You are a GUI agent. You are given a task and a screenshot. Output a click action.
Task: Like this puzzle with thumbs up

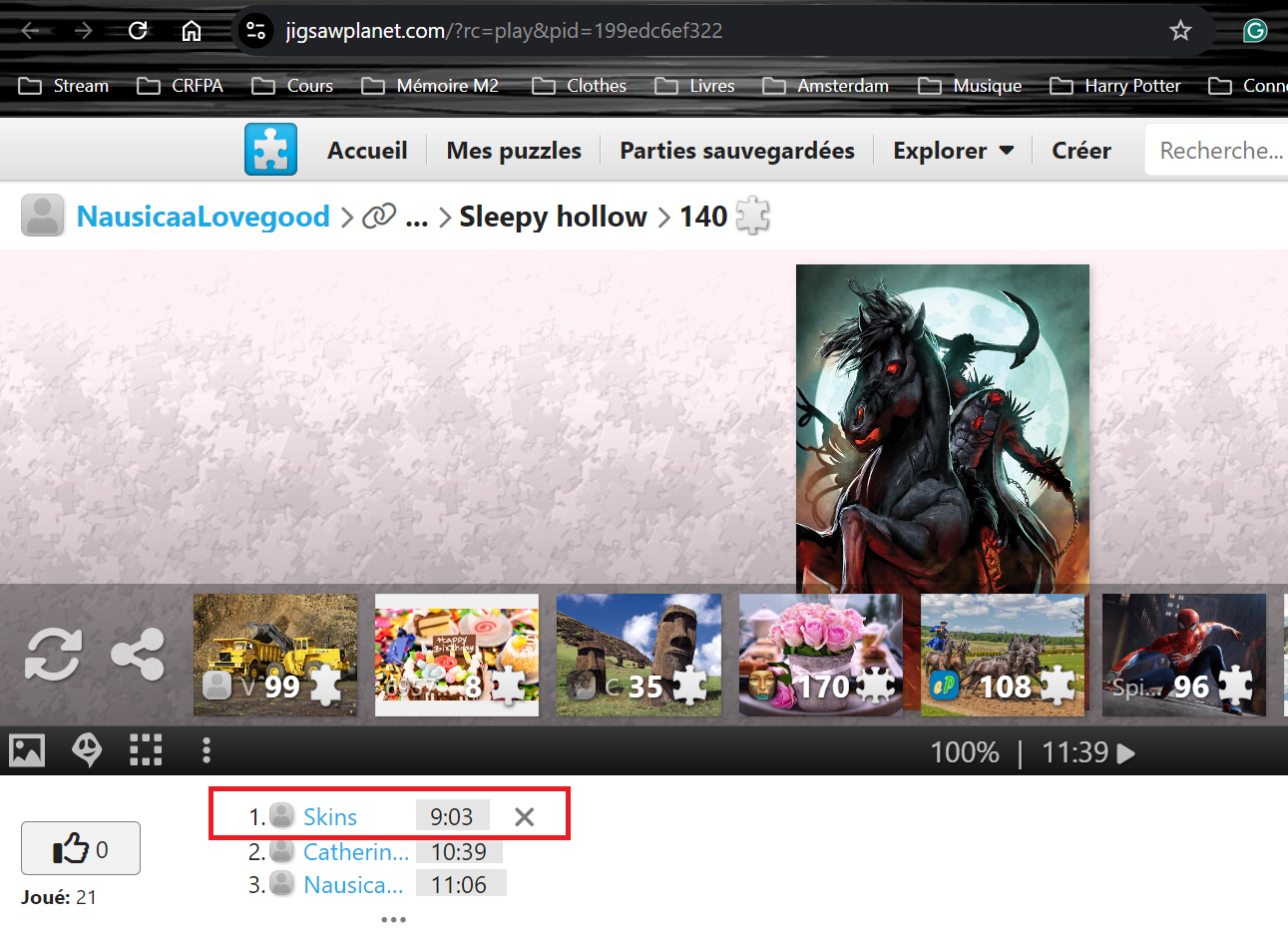pyautogui.click(x=81, y=848)
